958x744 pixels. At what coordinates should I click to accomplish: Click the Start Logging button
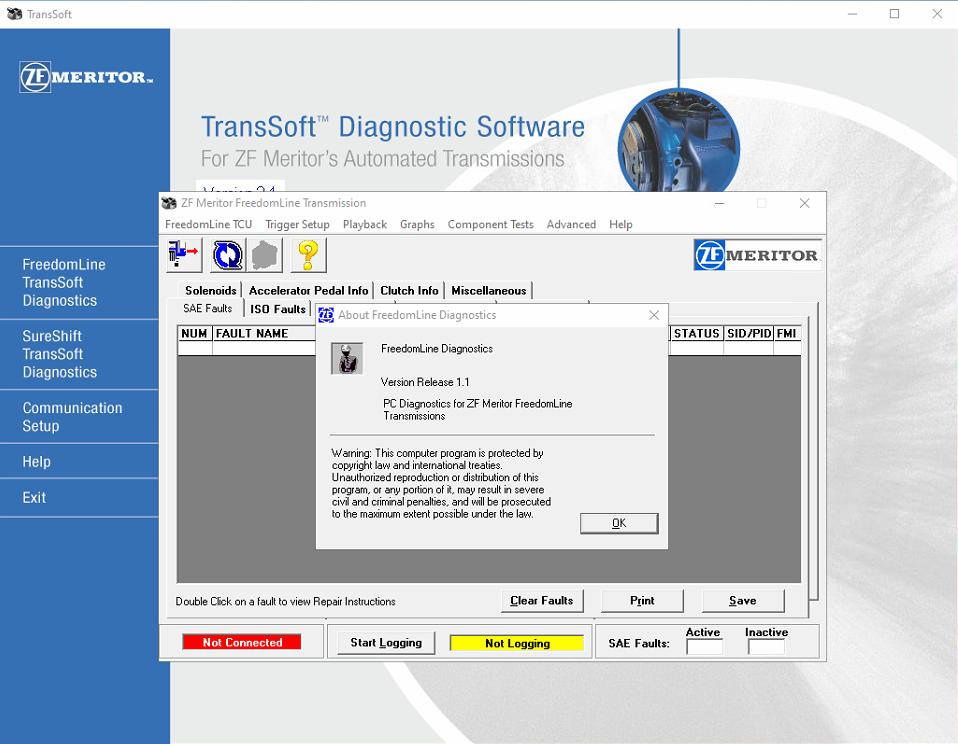click(384, 641)
